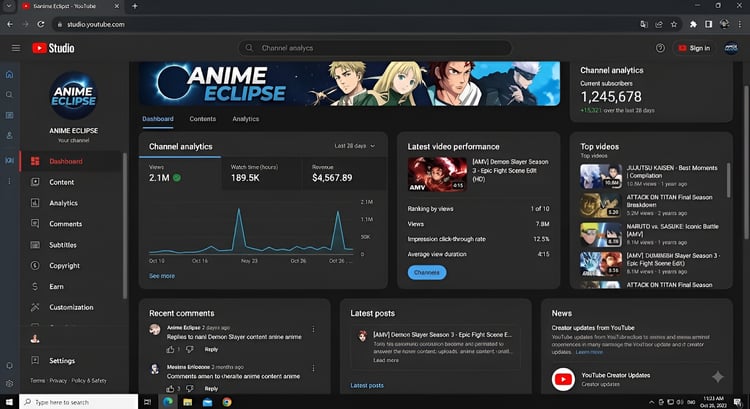Click Learn more in the News card
This screenshot has width=750, height=409.
(589, 352)
